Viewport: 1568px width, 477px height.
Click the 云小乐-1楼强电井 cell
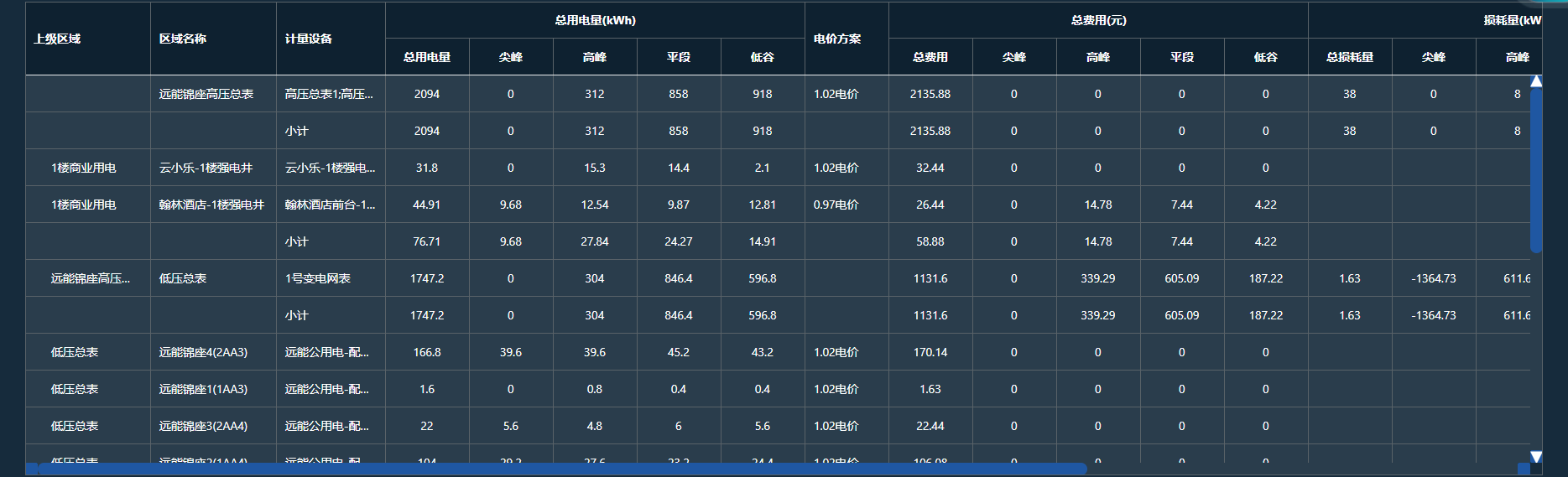(206, 168)
